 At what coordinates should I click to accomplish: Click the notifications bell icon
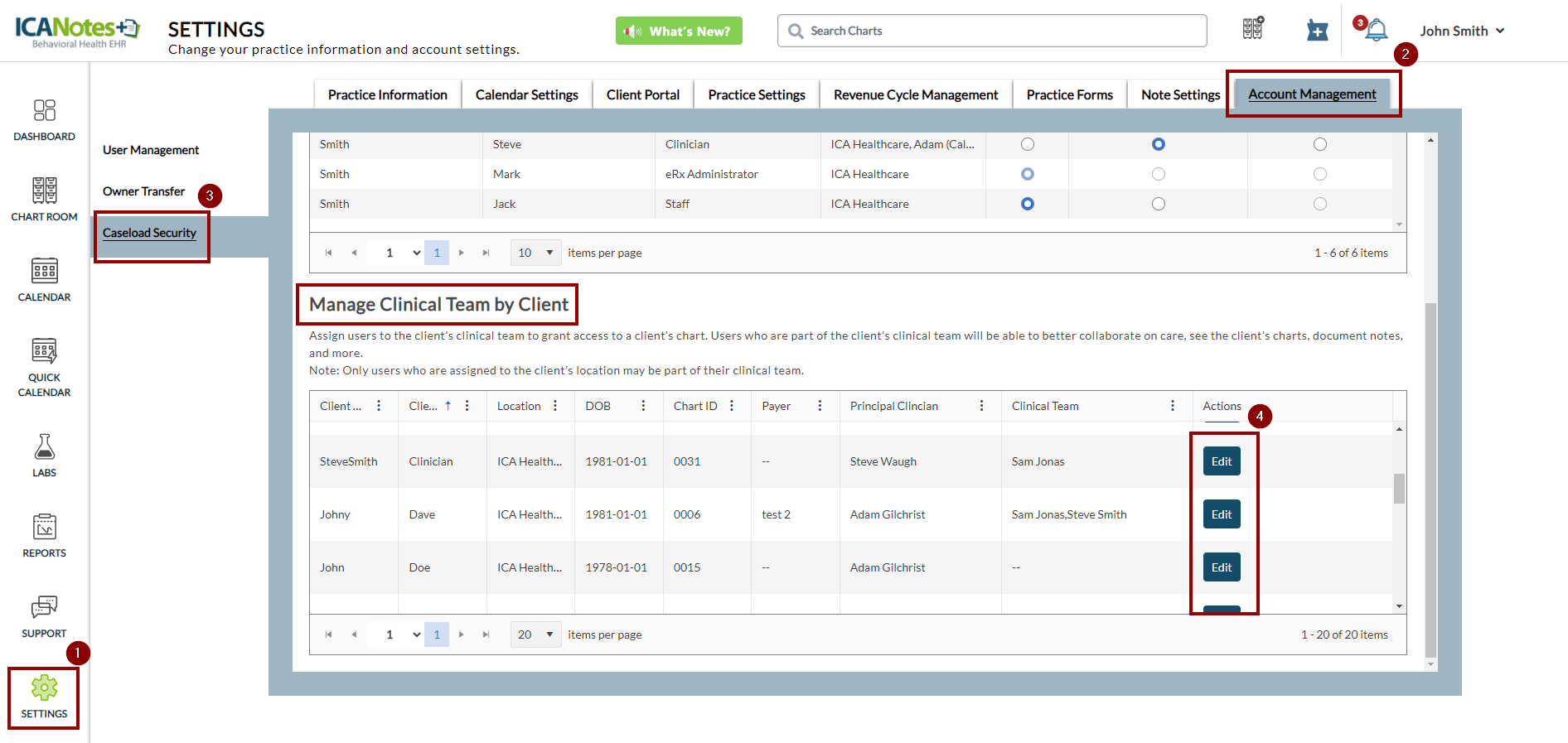click(1376, 31)
